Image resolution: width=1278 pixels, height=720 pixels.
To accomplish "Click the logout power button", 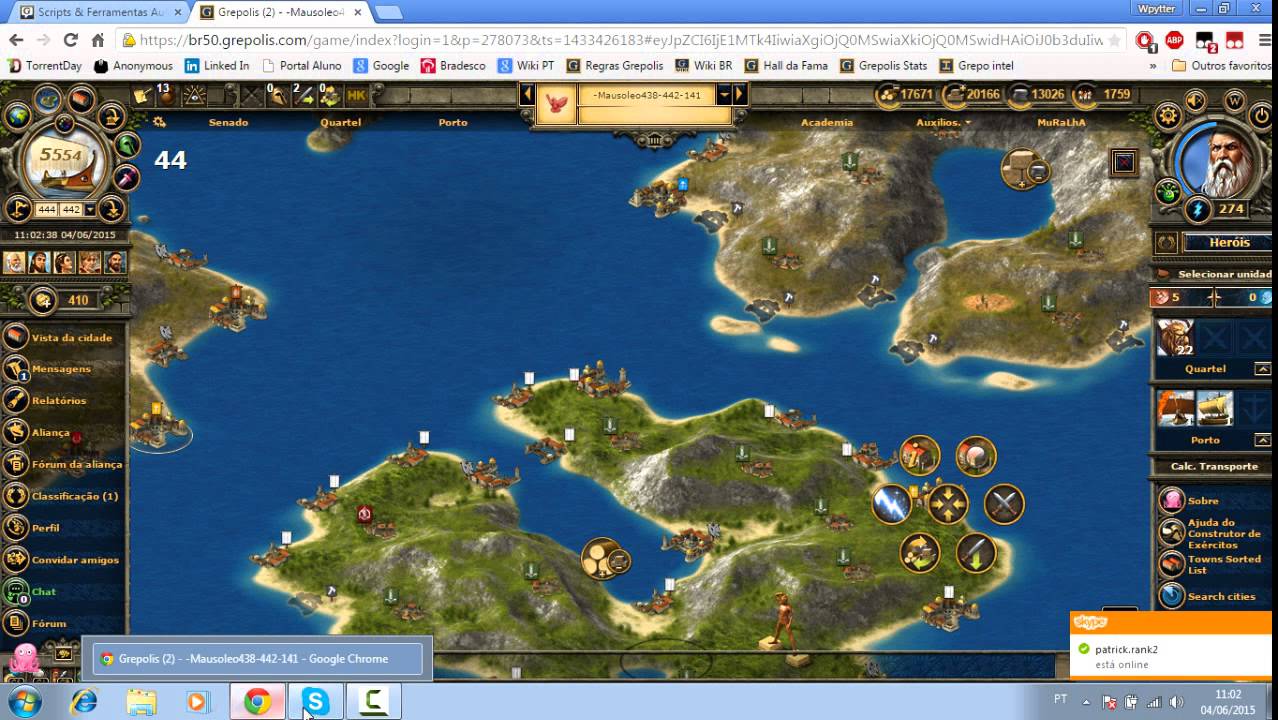I will click(1261, 115).
